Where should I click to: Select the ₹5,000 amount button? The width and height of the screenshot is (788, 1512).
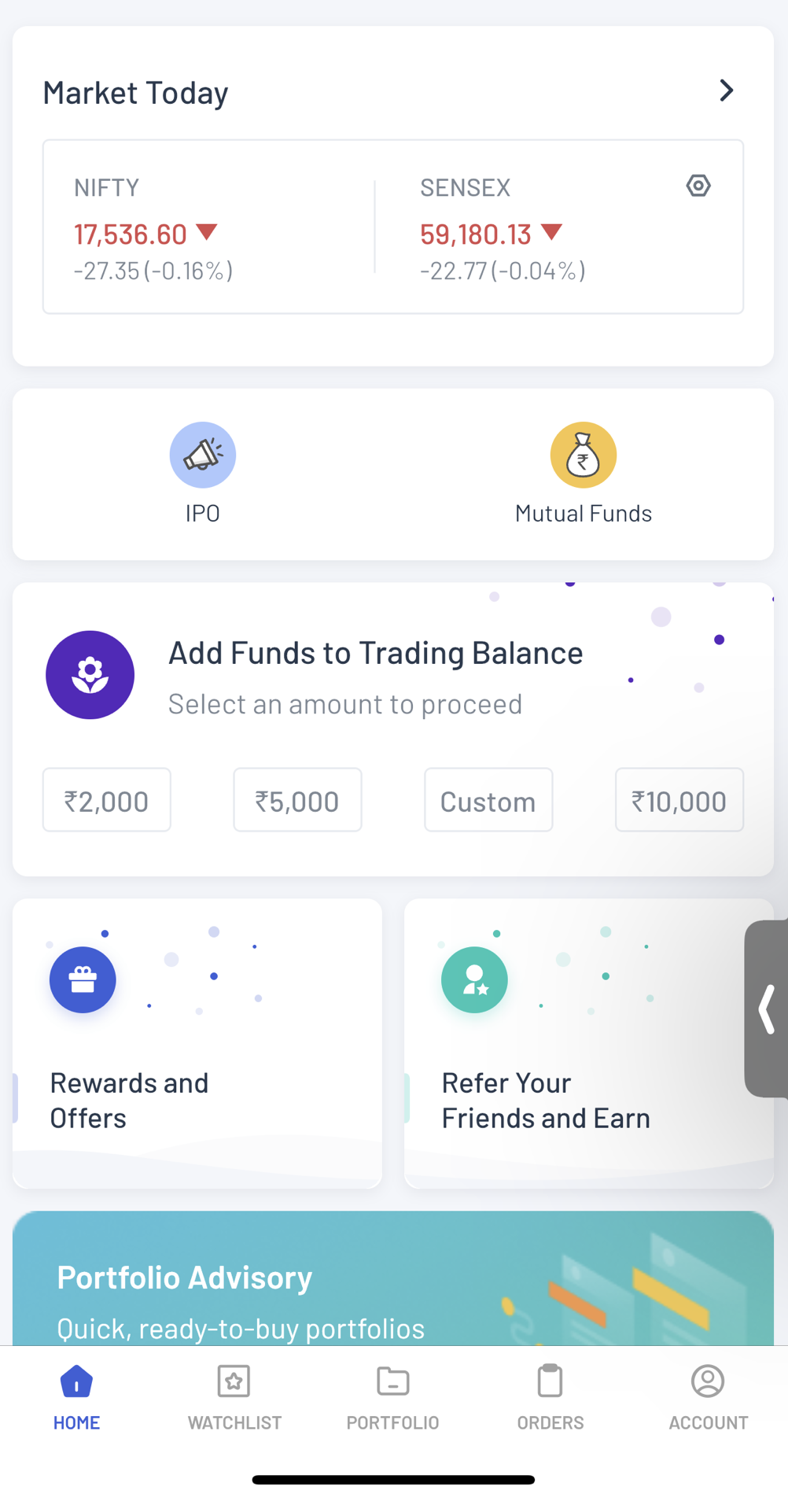[x=297, y=800]
